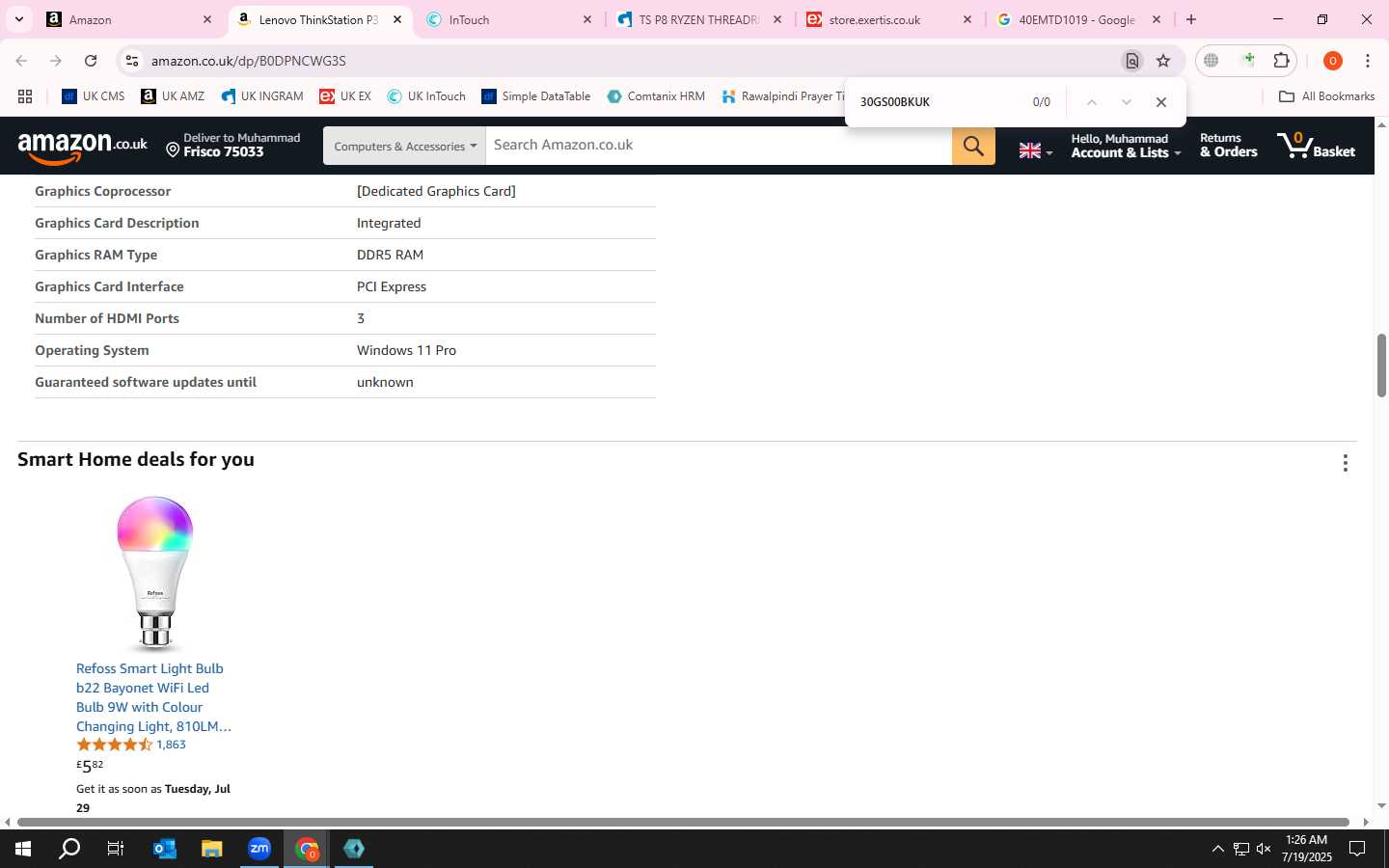This screenshot has width=1389, height=868.
Task: Click the UK flag language selector
Action: coord(1035,150)
